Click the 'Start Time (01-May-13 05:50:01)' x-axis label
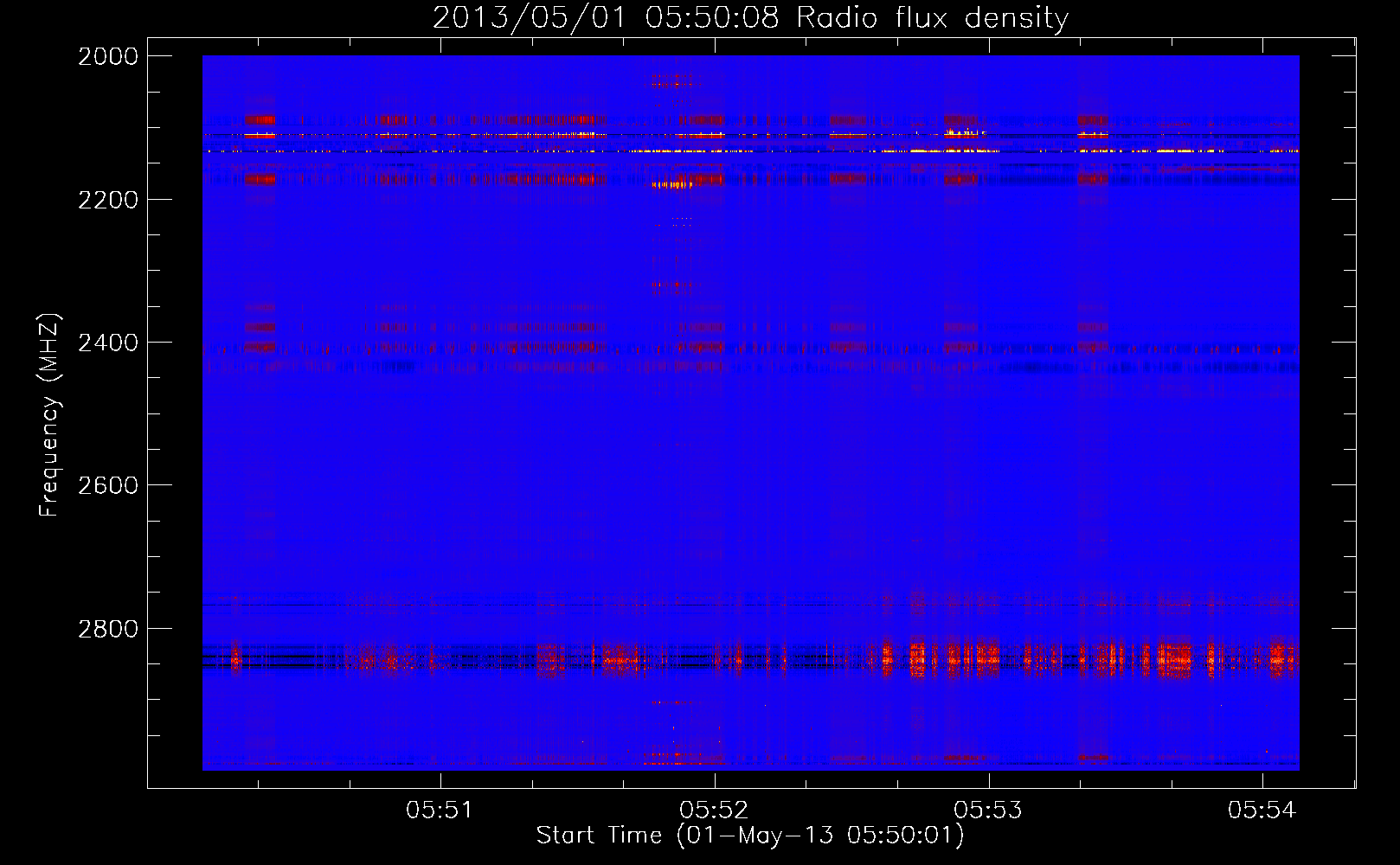Image resolution: width=1400 pixels, height=865 pixels. [x=750, y=836]
